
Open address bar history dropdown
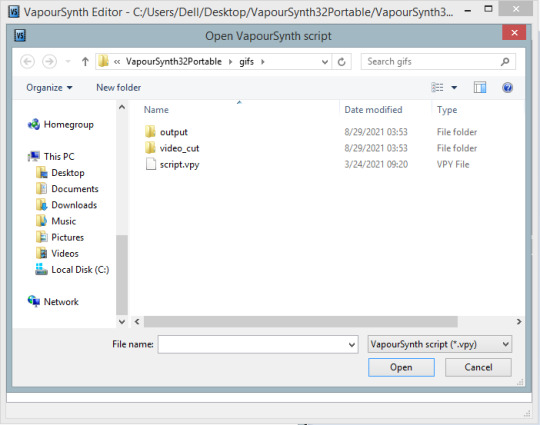click(324, 62)
